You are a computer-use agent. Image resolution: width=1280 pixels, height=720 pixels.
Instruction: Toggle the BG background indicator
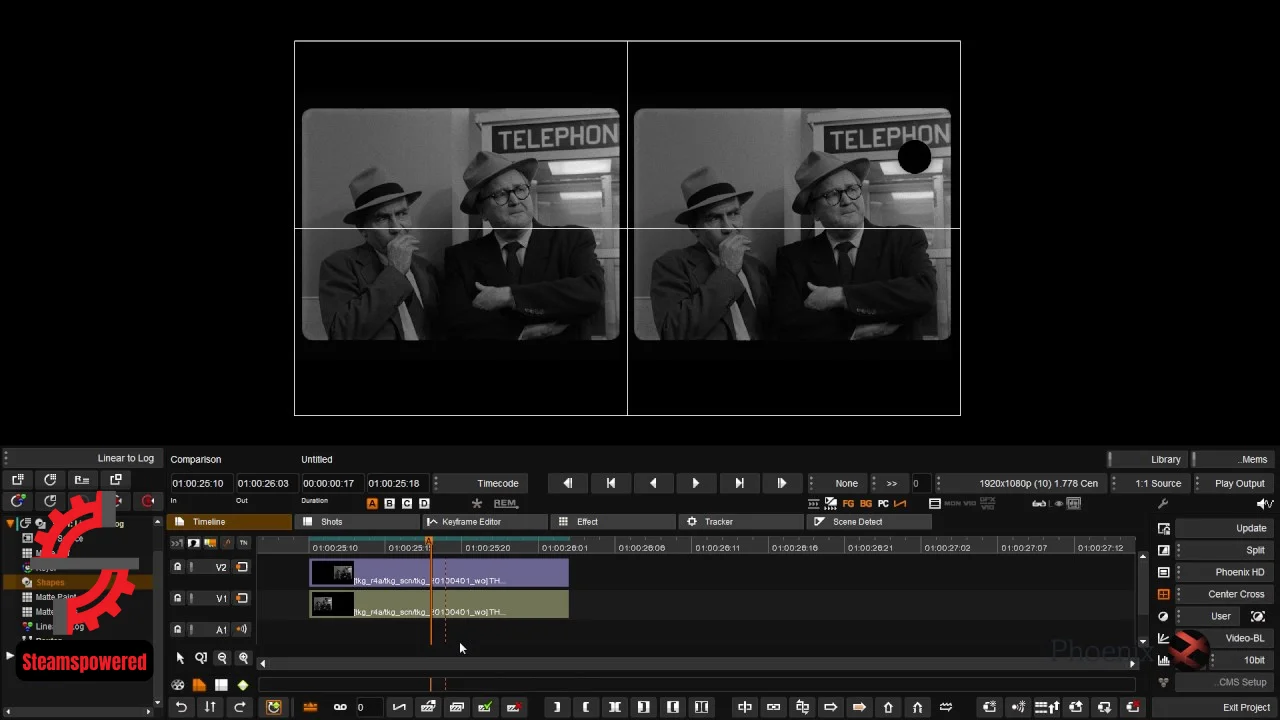tap(865, 504)
